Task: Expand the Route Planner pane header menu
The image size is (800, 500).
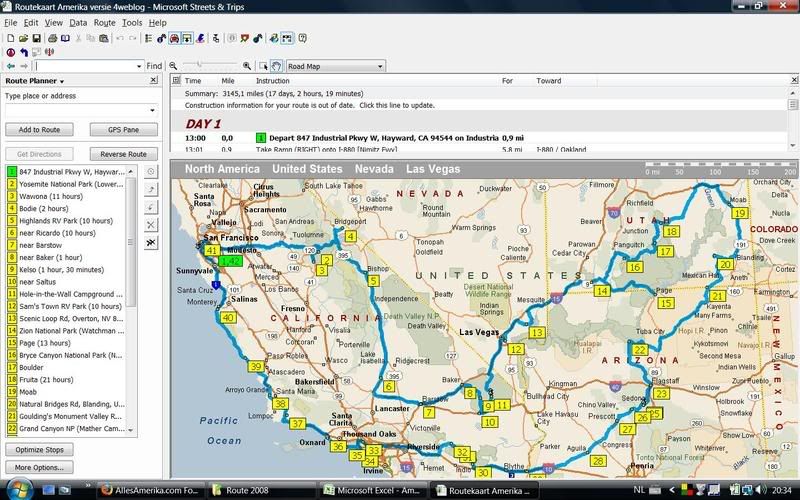Action: click(62, 82)
